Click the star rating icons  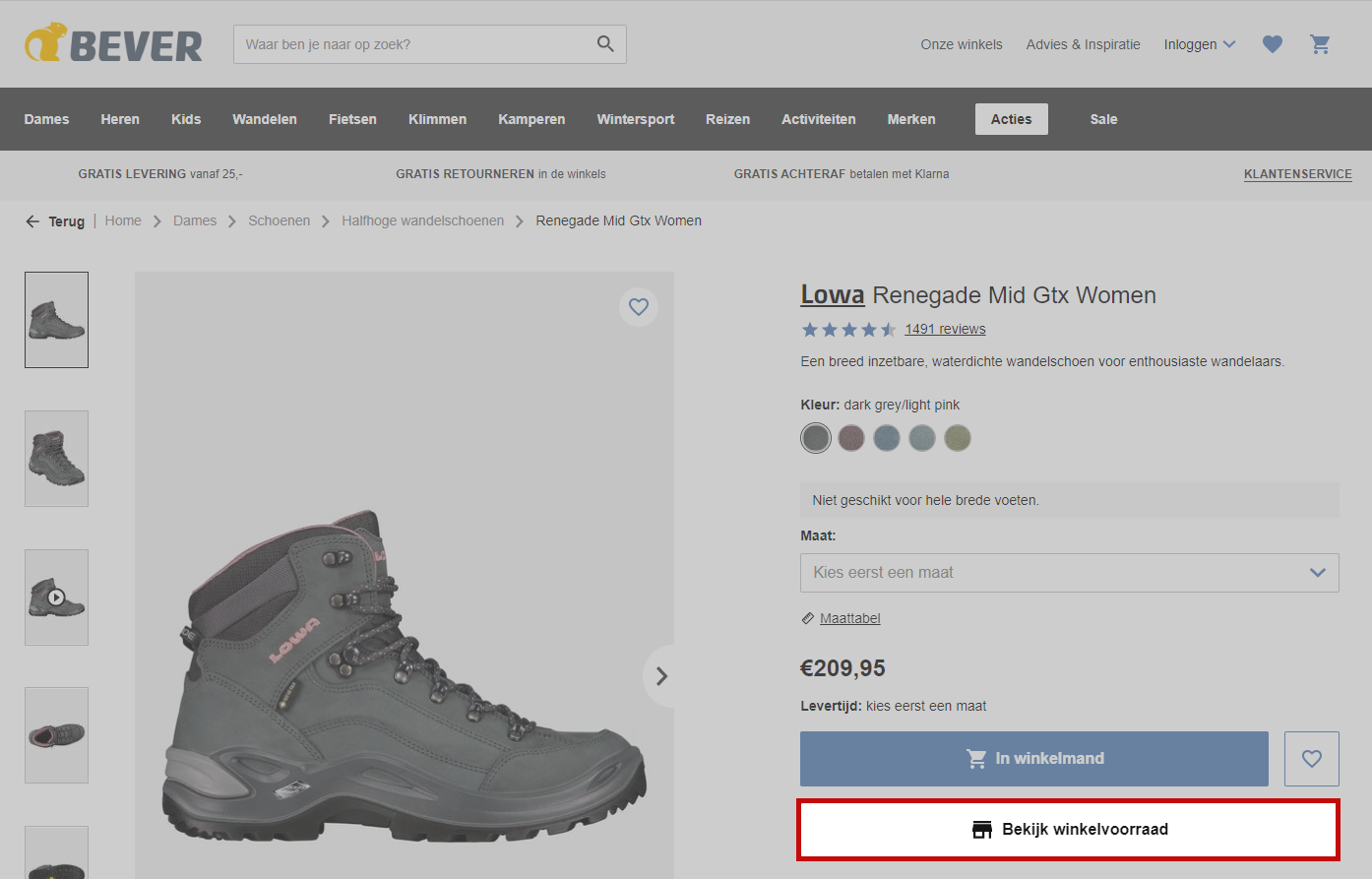848,330
